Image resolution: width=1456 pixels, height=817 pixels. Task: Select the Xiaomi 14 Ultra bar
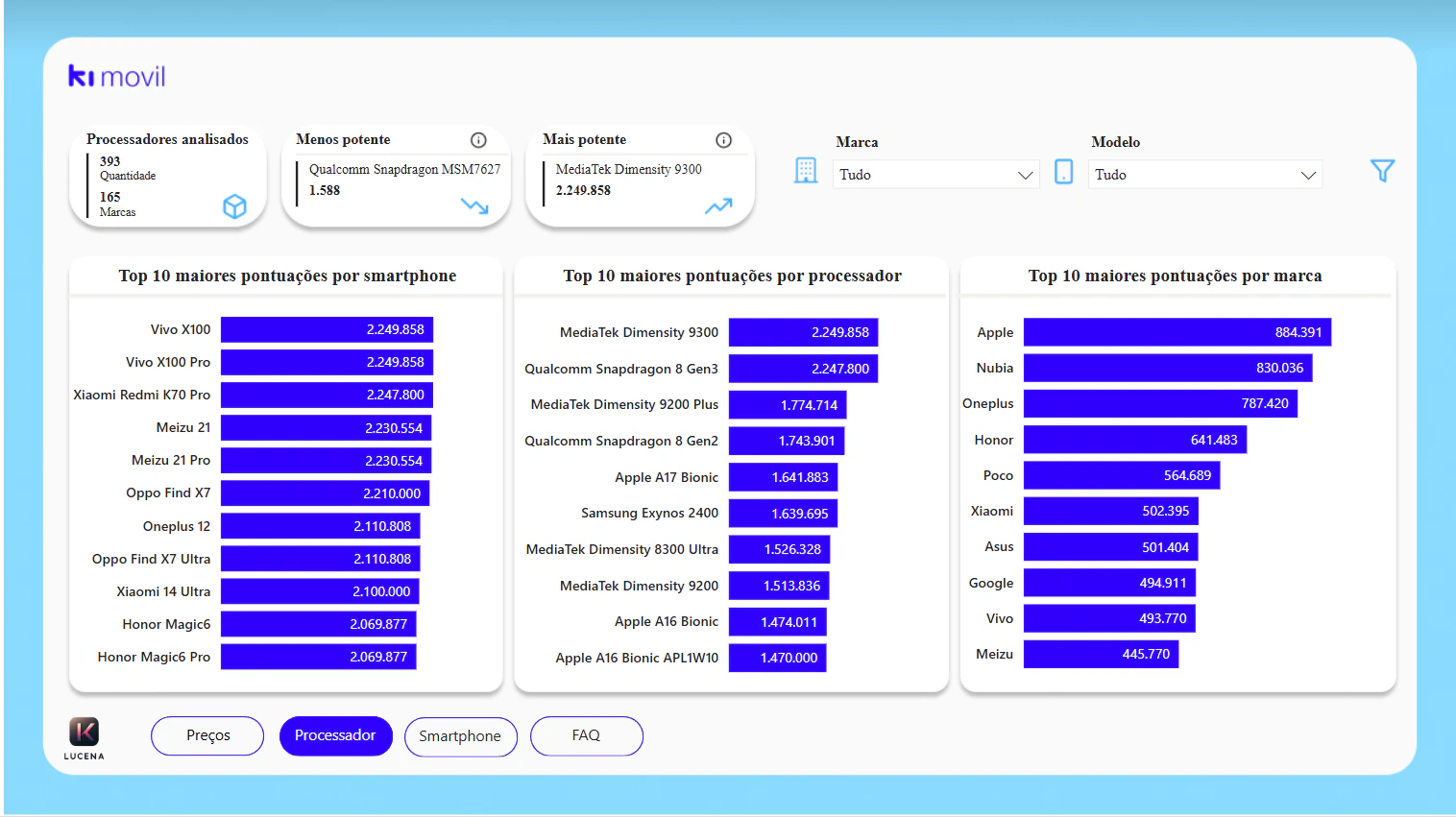tap(320, 591)
